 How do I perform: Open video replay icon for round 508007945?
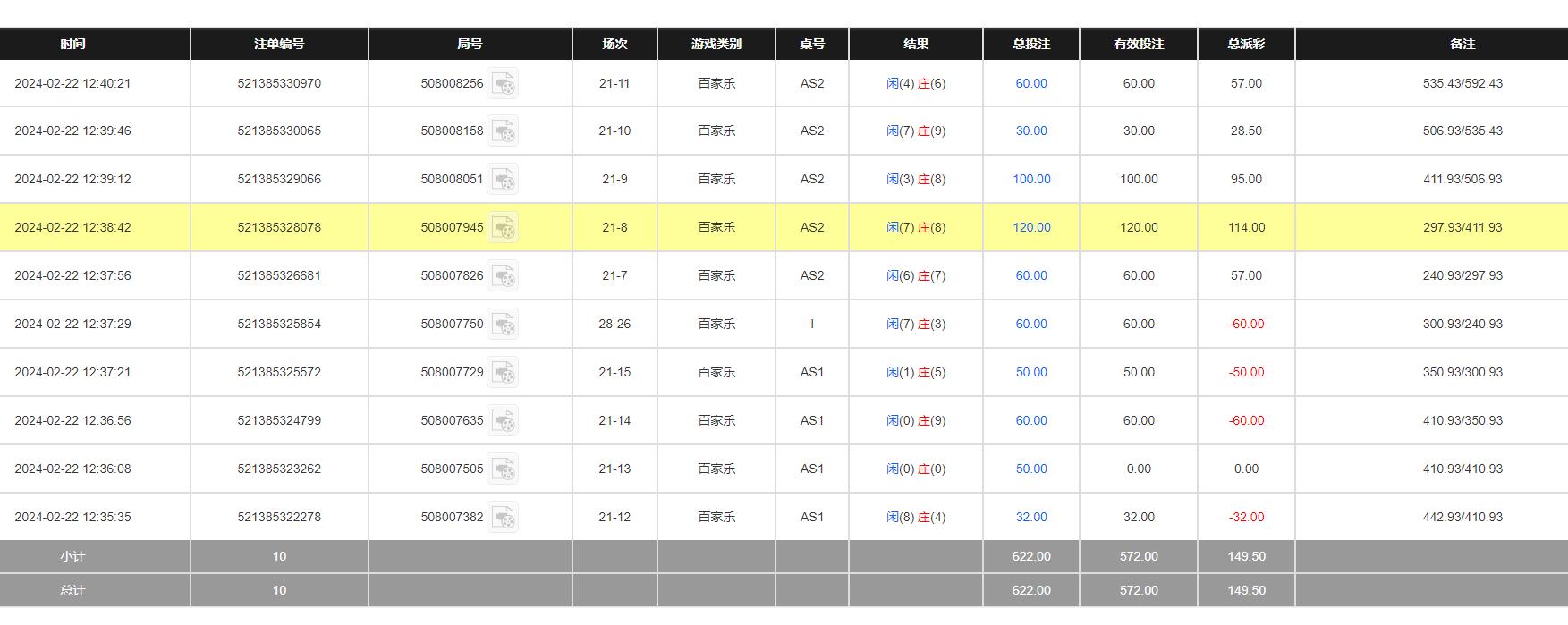(x=503, y=227)
